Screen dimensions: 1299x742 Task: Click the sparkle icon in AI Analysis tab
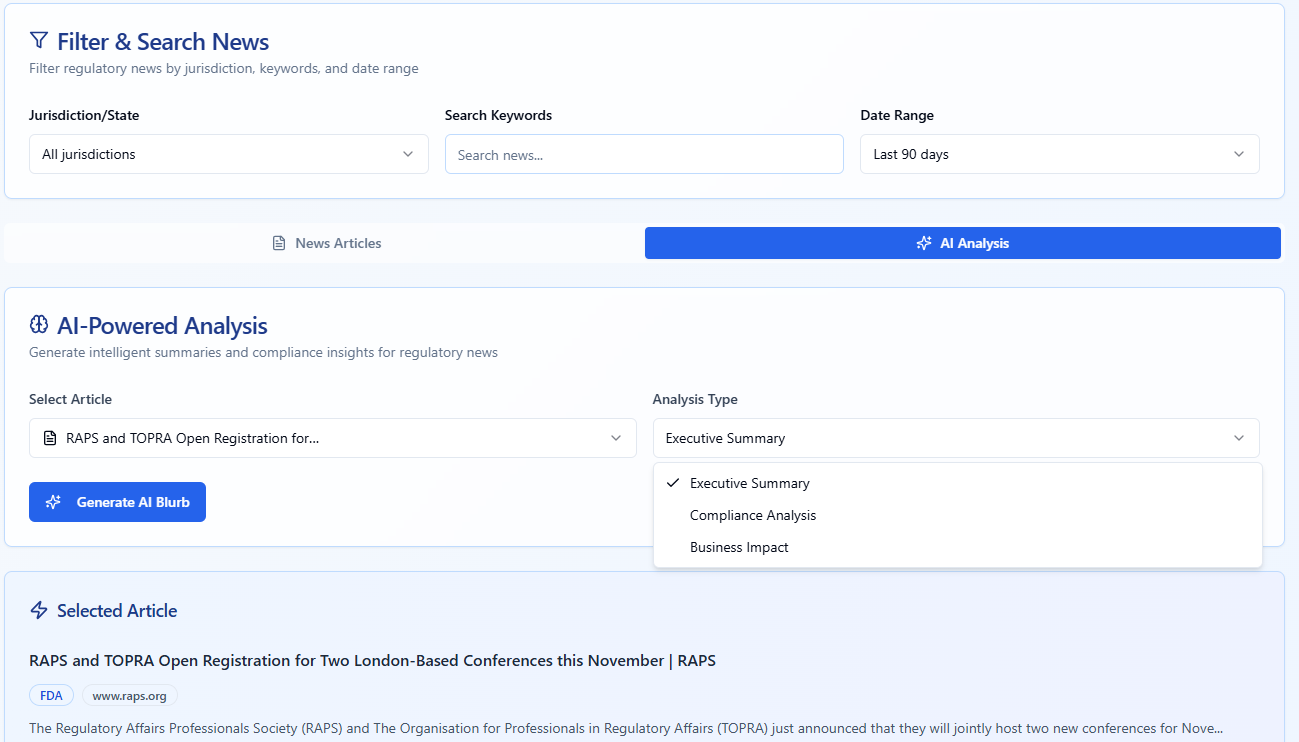pyautogui.click(x=924, y=243)
